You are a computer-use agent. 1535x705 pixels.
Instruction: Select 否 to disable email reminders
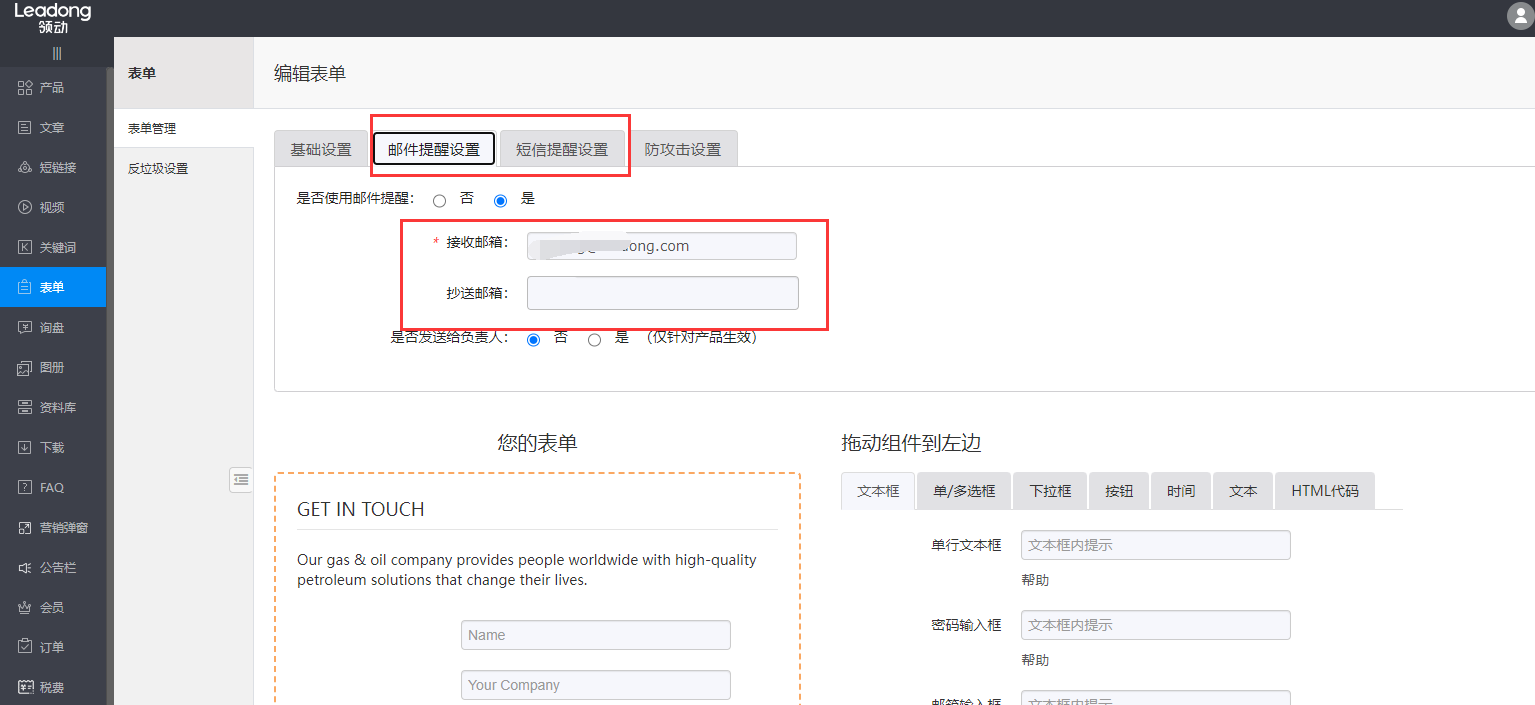(439, 200)
